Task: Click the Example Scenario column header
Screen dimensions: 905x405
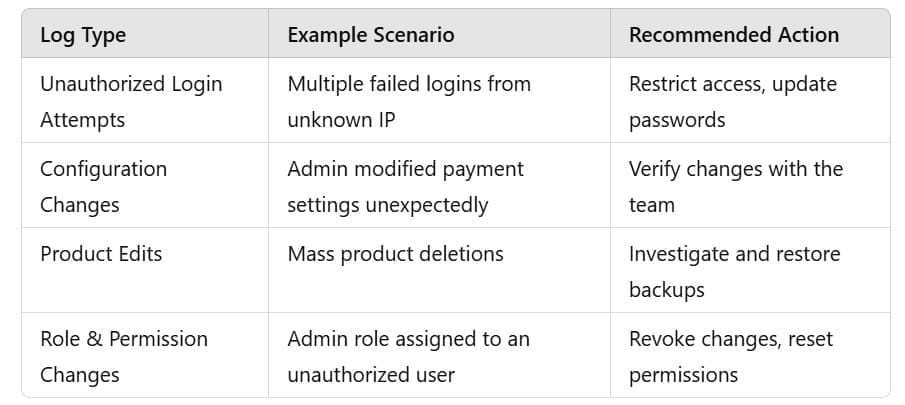Action: pyautogui.click(x=371, y=35)
